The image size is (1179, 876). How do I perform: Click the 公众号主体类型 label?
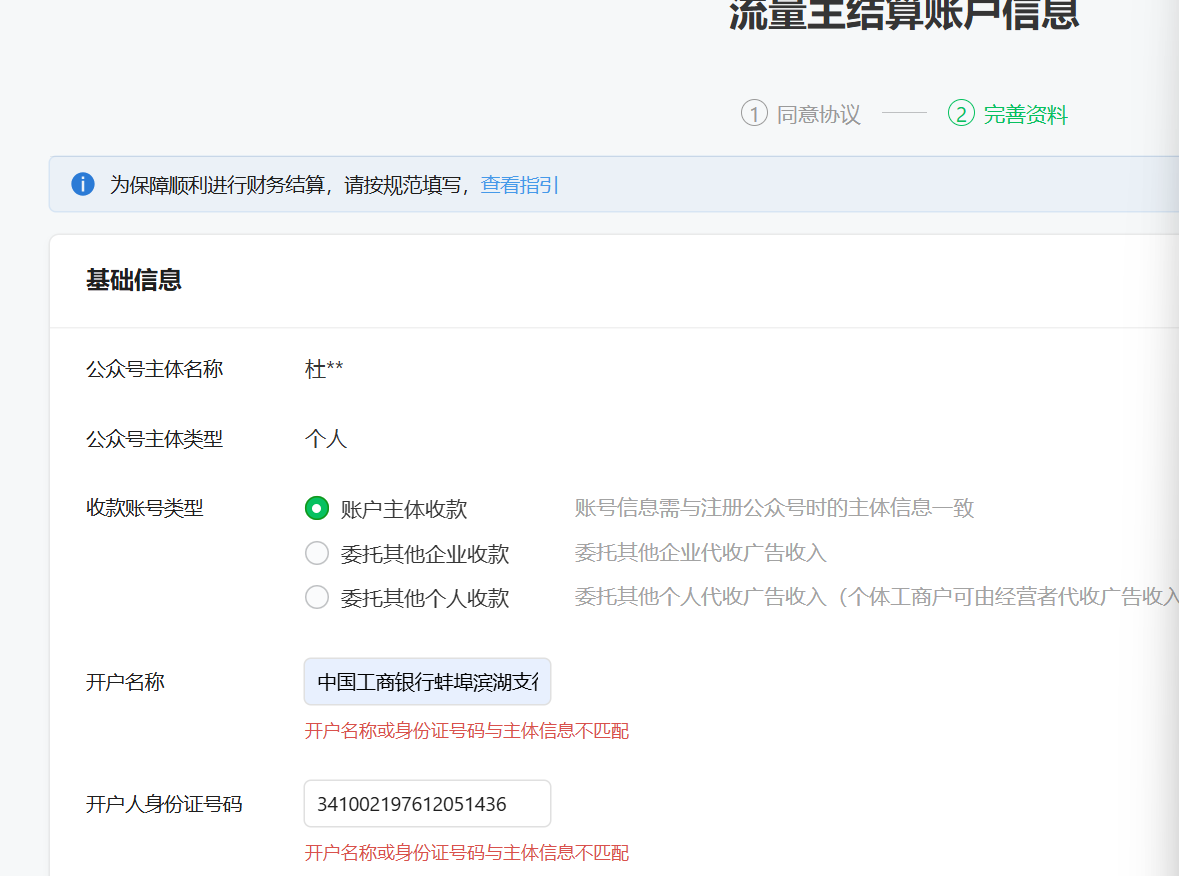[x=154, y=439]
